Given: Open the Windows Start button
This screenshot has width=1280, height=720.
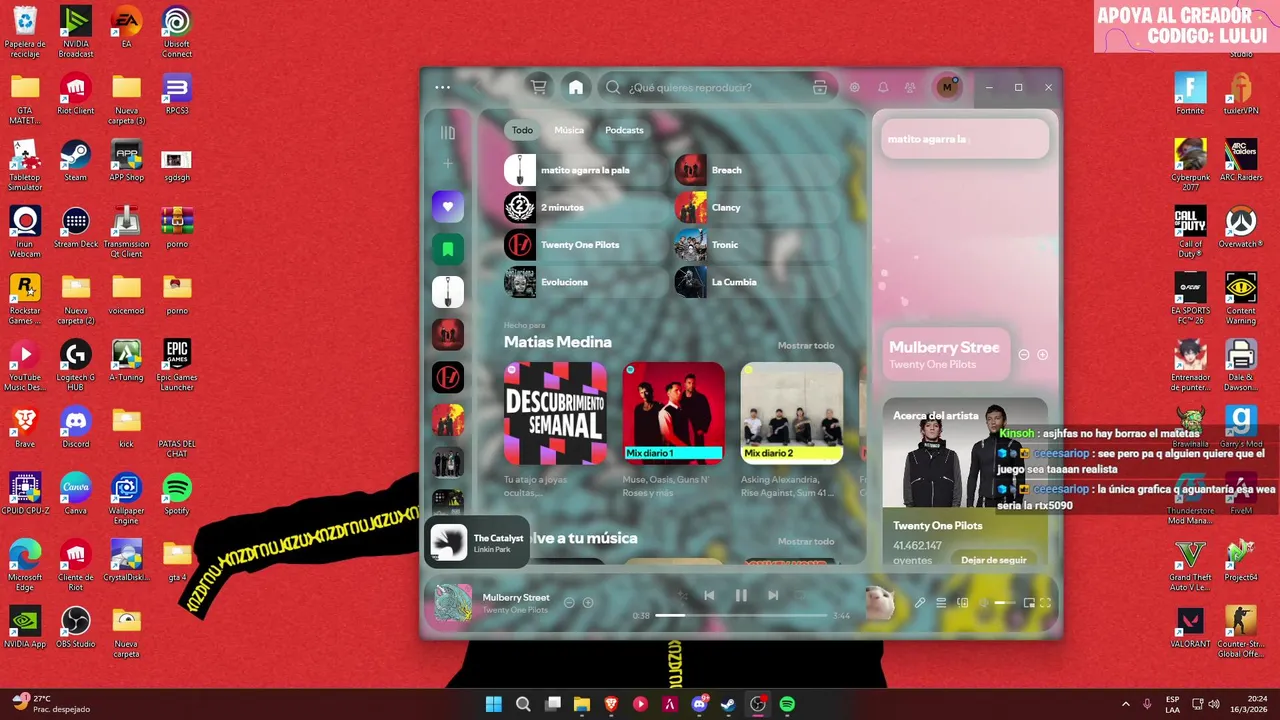Looking at the screenshot, I should click(494, 704).
